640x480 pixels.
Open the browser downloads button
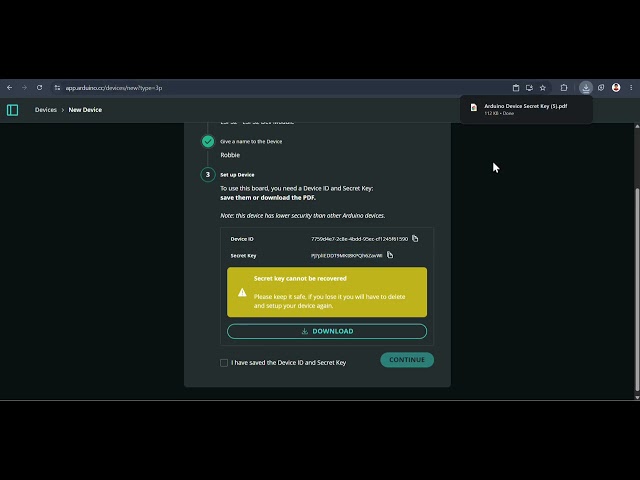pos(586,88)
